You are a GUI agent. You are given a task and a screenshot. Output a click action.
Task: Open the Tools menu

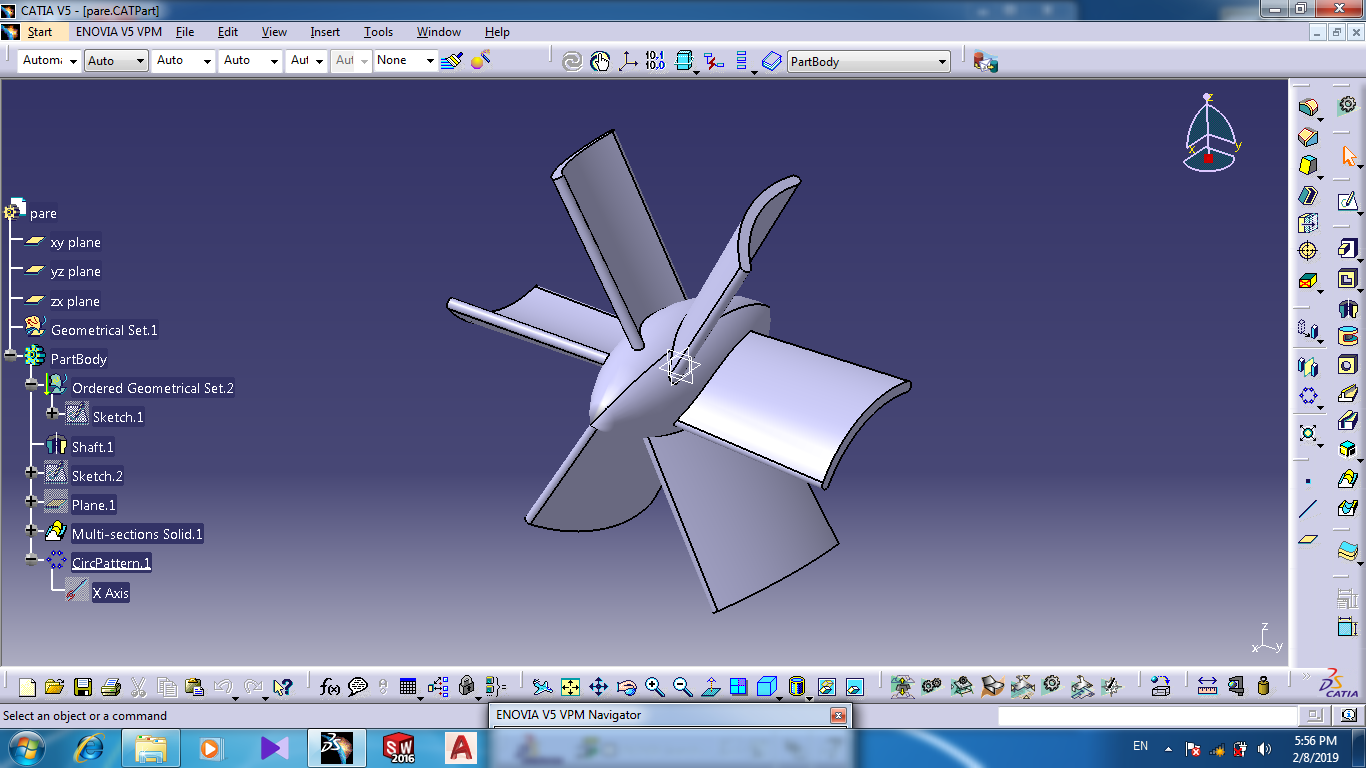pyautogui.click(x=378, y=32)
